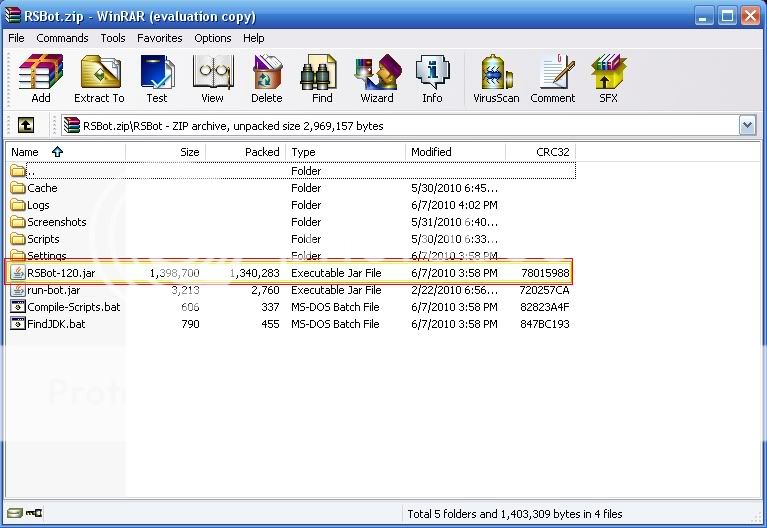
Task: Select the Logs folder icon
Action: tap(18, 205)
